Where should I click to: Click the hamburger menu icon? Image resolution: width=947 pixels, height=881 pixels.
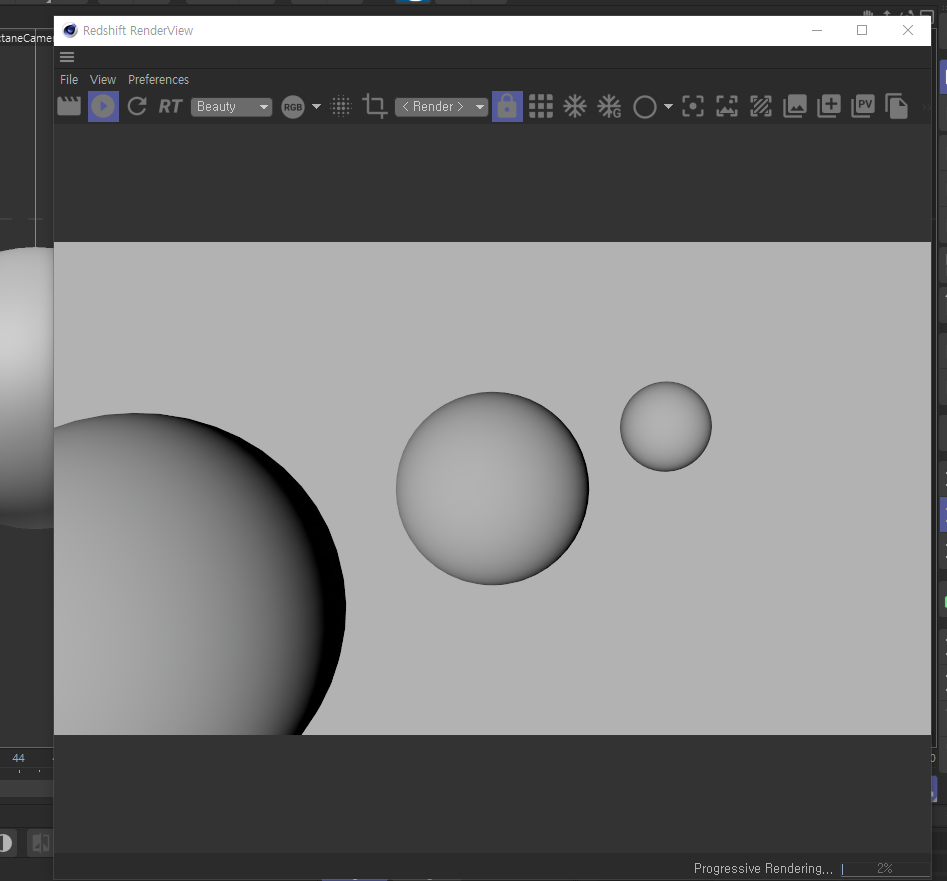pyautogui.click(x=67, y=57)
